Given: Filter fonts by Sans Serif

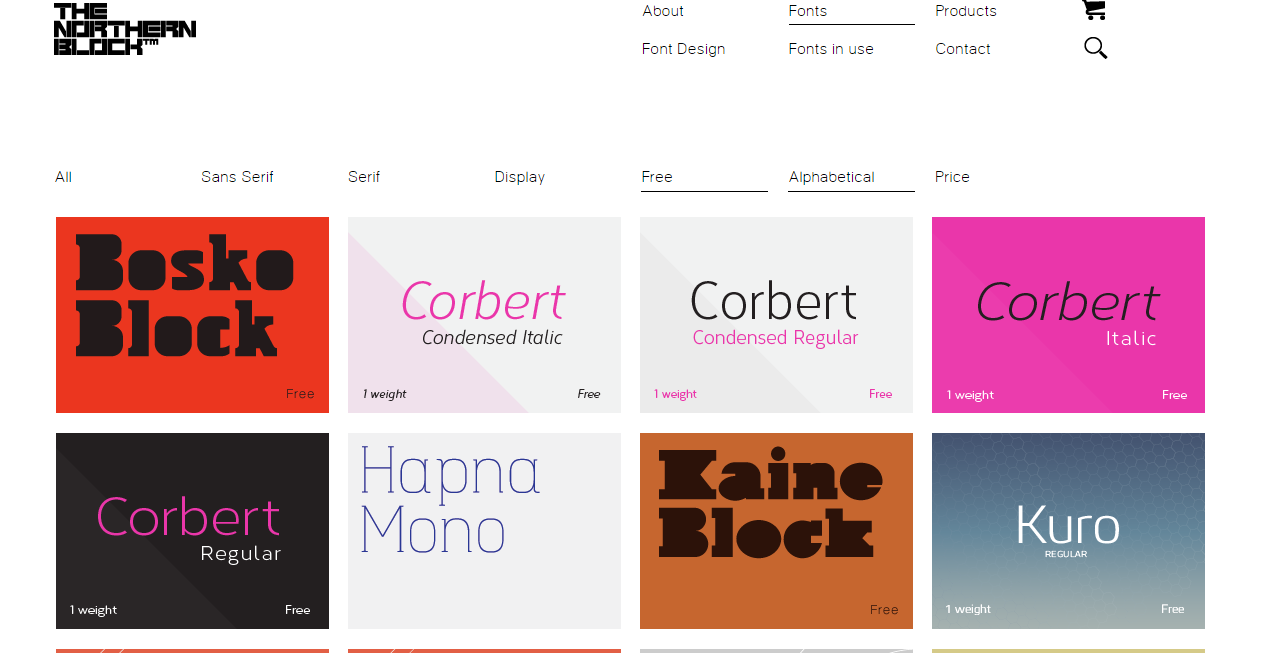Looking at the screenshot, I should point(237,177).
